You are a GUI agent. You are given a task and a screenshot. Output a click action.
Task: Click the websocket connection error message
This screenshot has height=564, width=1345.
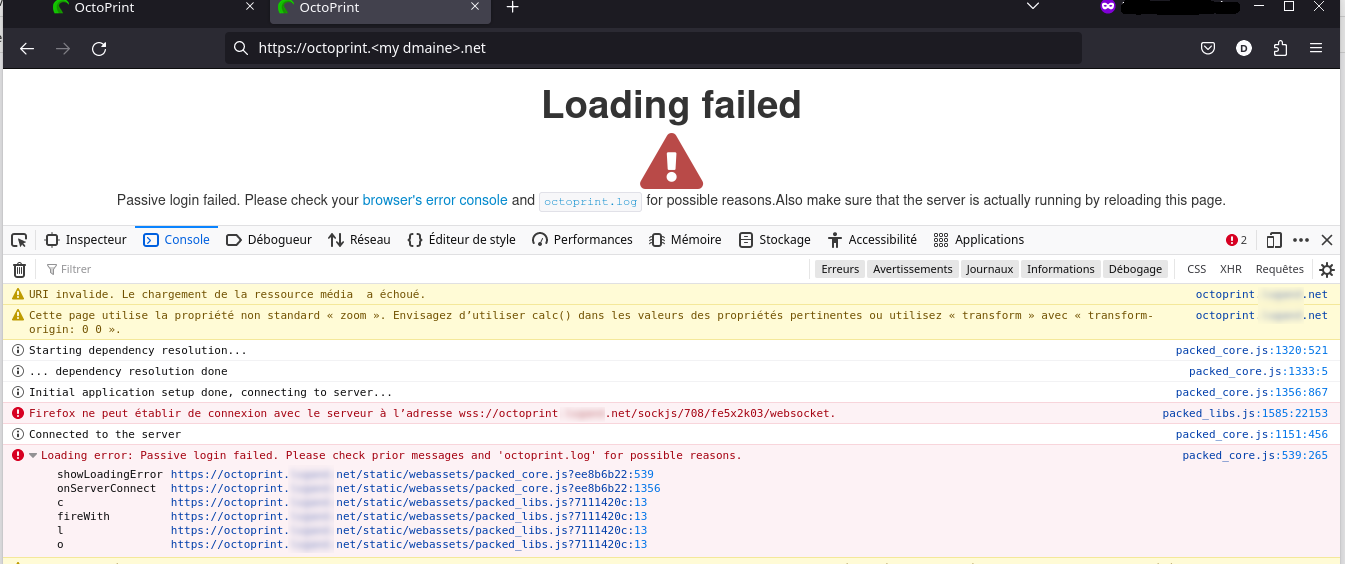point(432,414)
